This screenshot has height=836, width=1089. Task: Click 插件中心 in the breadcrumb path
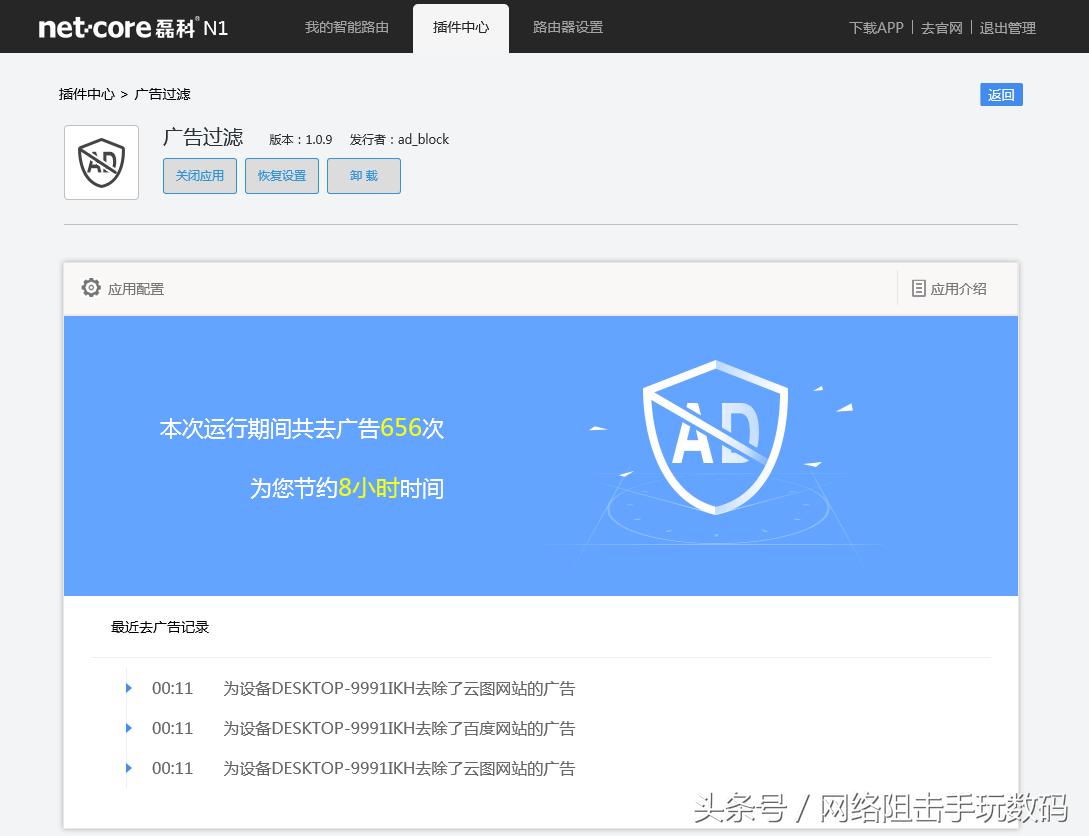(x=87, y=93)
